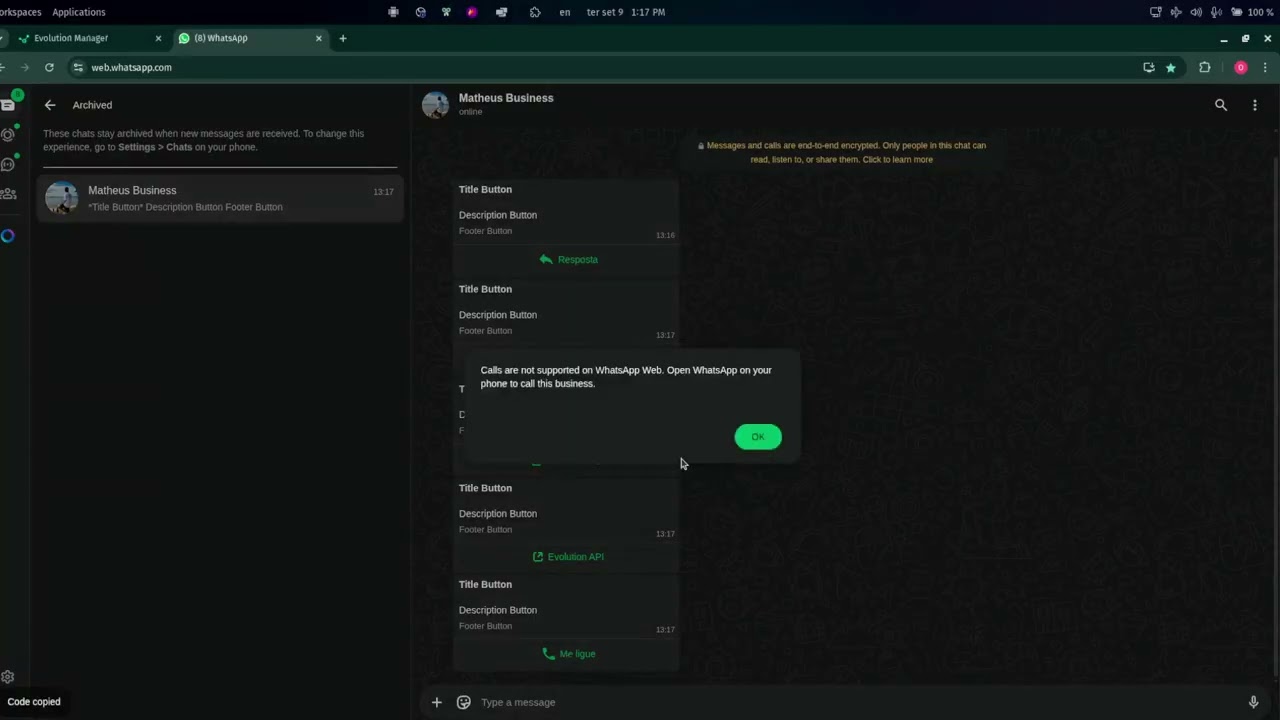Open the Status icon in WhatsApp sidebar

pyautogui.click(x=8, y=134)
